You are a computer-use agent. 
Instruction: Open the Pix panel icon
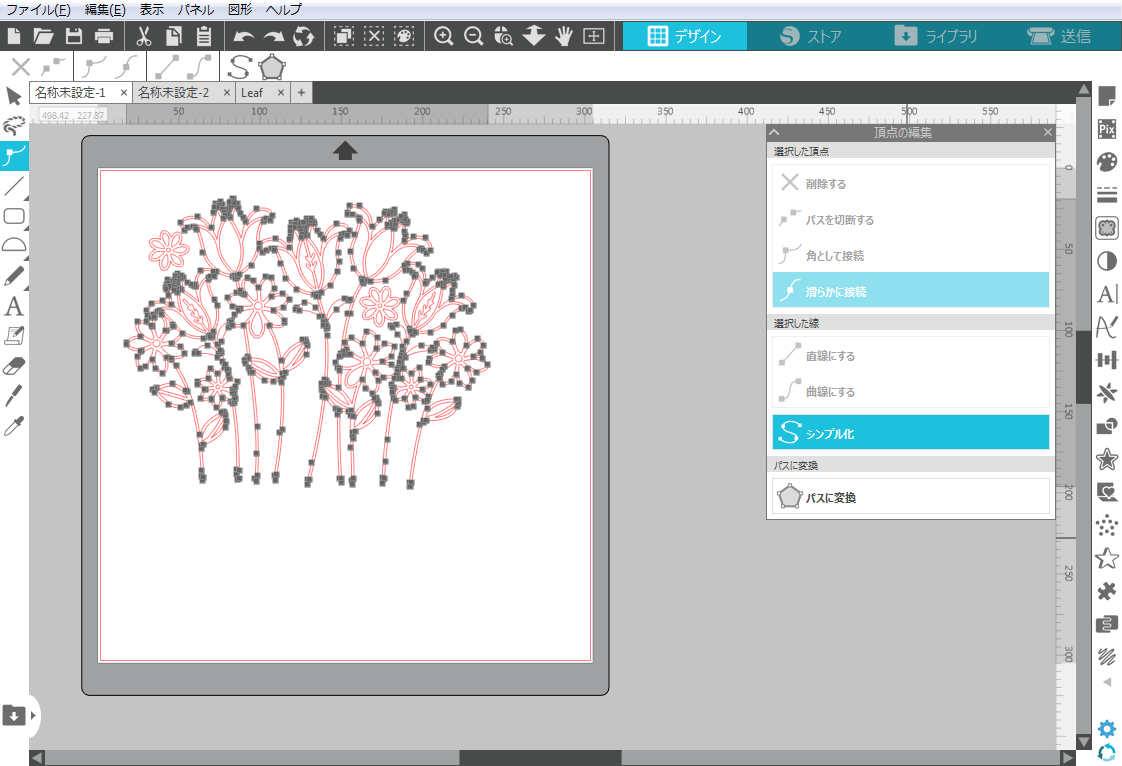[x=1106, y=128]
